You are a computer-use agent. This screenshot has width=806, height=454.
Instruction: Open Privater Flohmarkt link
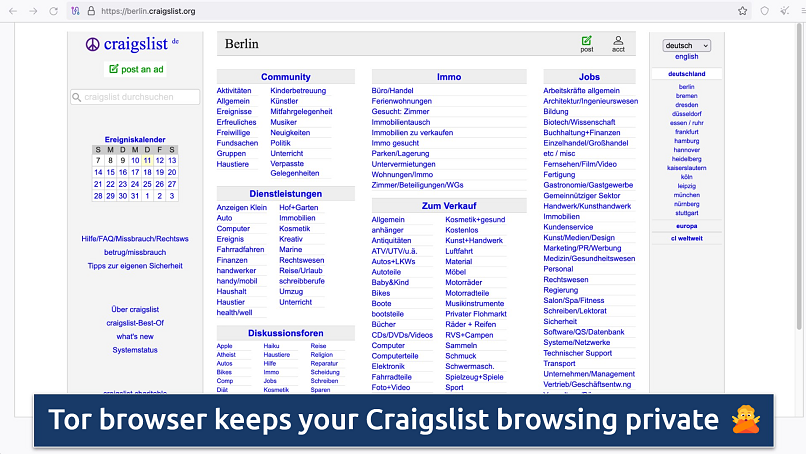coord(475,314)
